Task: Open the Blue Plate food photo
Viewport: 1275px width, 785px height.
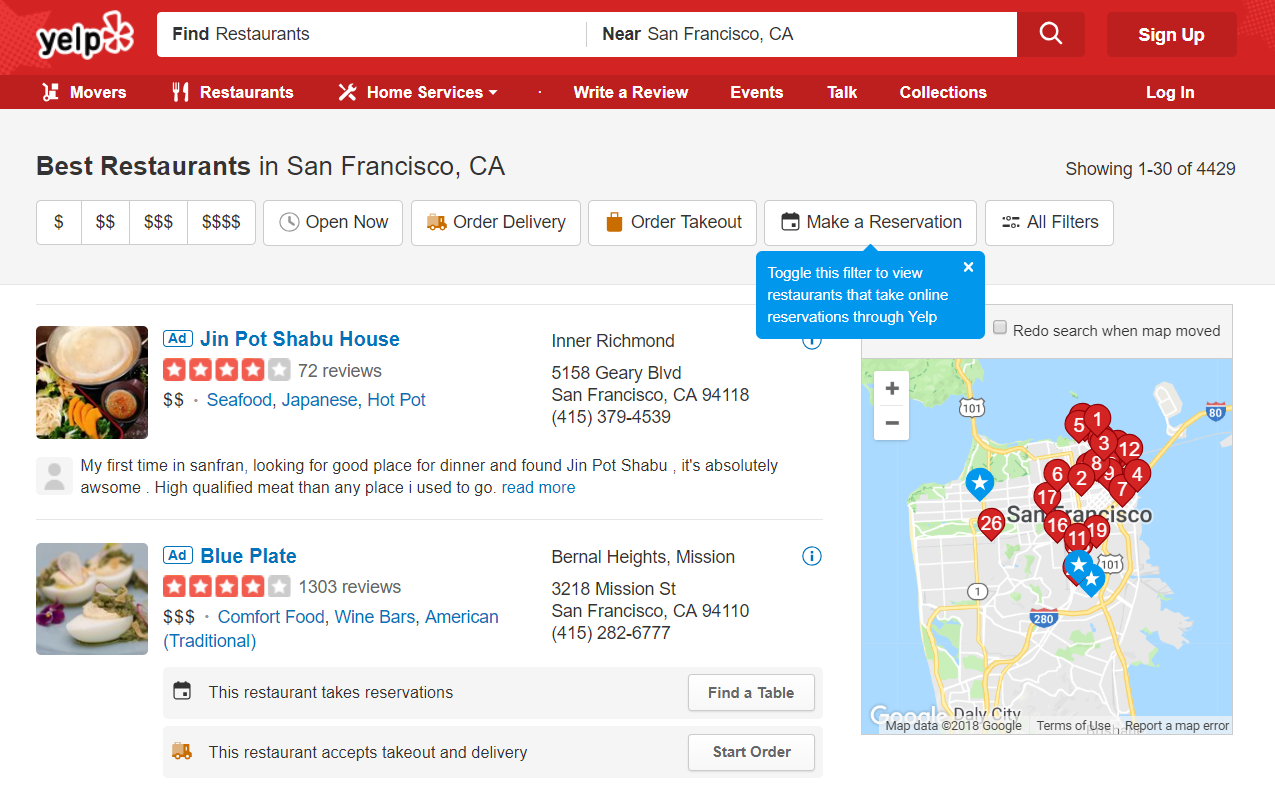Action: (x=92, y=599)
